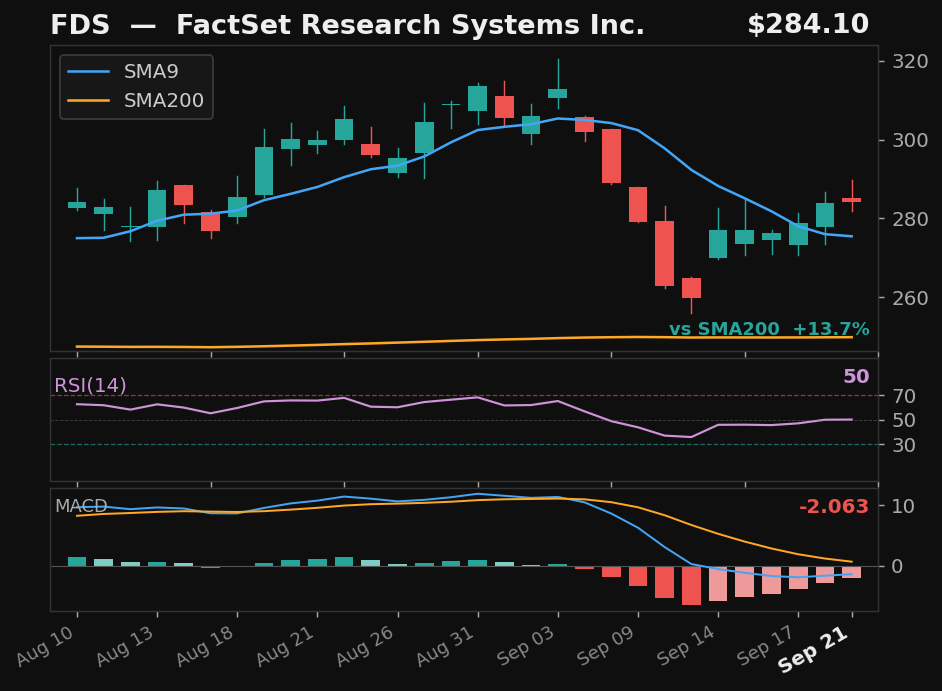Click the 260 price axis label
This screenshot has width=942, height=691.
tap(910, 298)
